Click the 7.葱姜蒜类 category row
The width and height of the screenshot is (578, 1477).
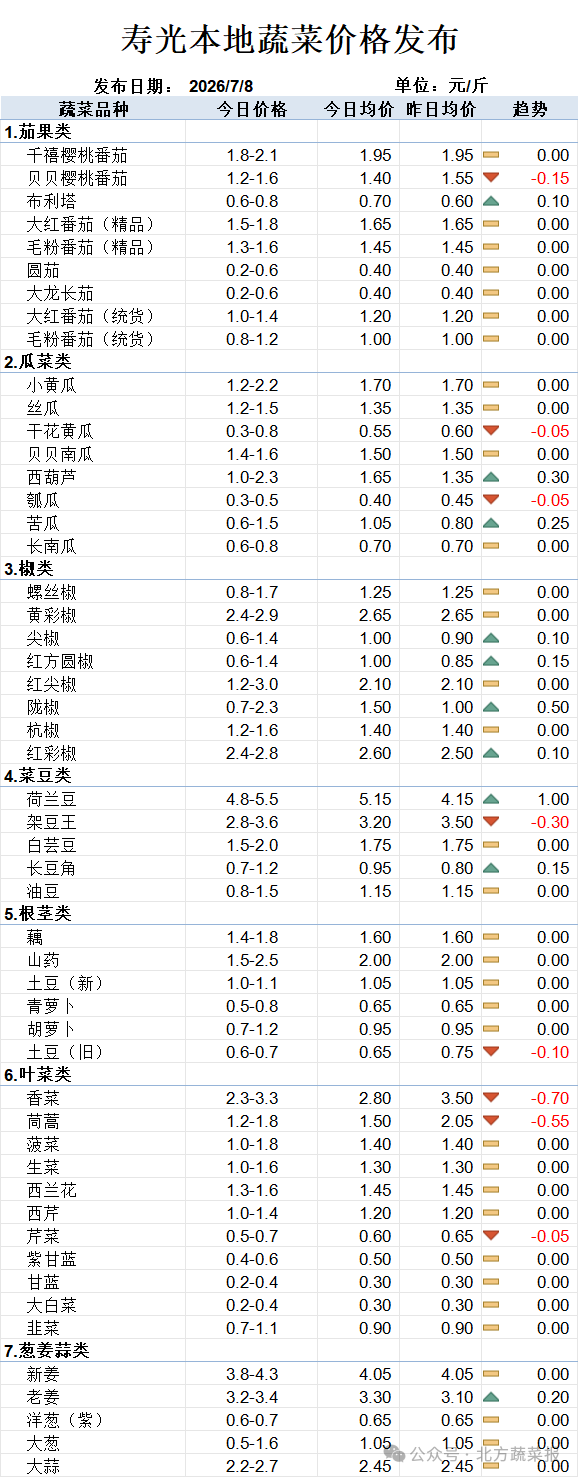289,1351
